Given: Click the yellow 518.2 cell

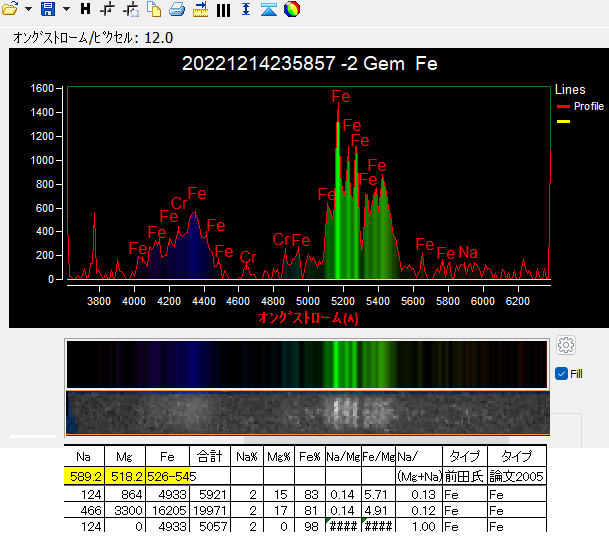Looking at the screenshot, I should pyautogui.click(x=125, y=476).
